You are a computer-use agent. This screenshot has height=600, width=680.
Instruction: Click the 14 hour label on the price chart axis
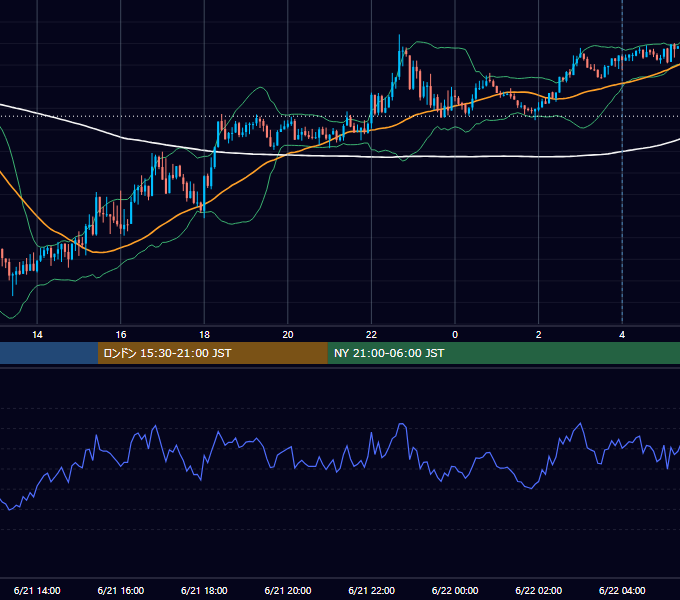coord(37,335)
